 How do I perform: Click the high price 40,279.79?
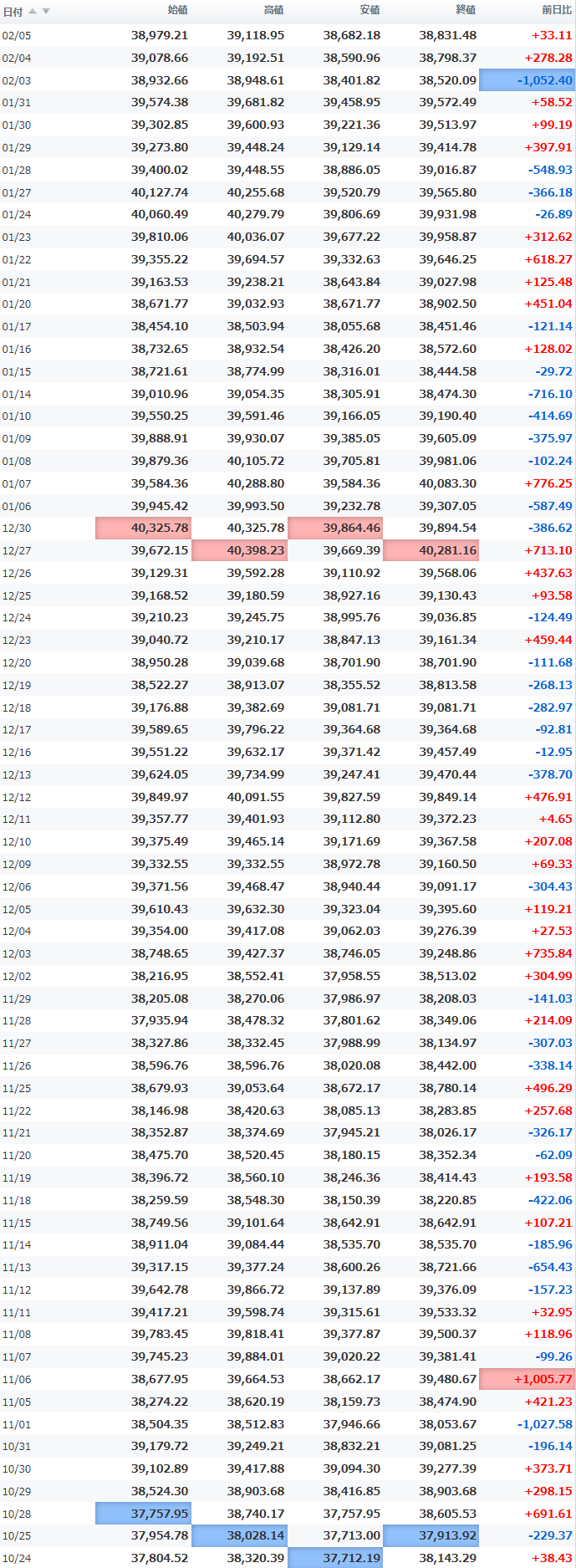(256, 214)
